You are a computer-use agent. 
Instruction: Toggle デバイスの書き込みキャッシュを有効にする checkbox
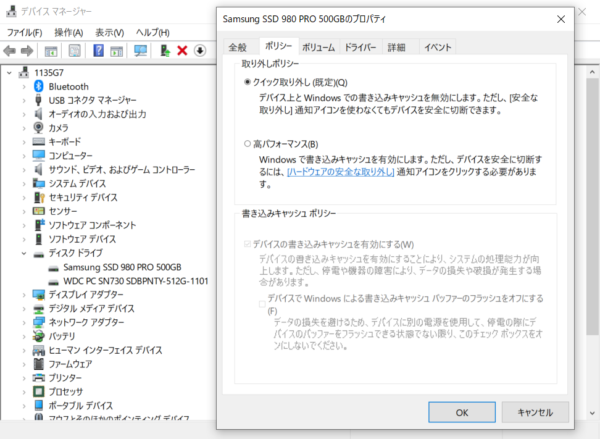247,244
